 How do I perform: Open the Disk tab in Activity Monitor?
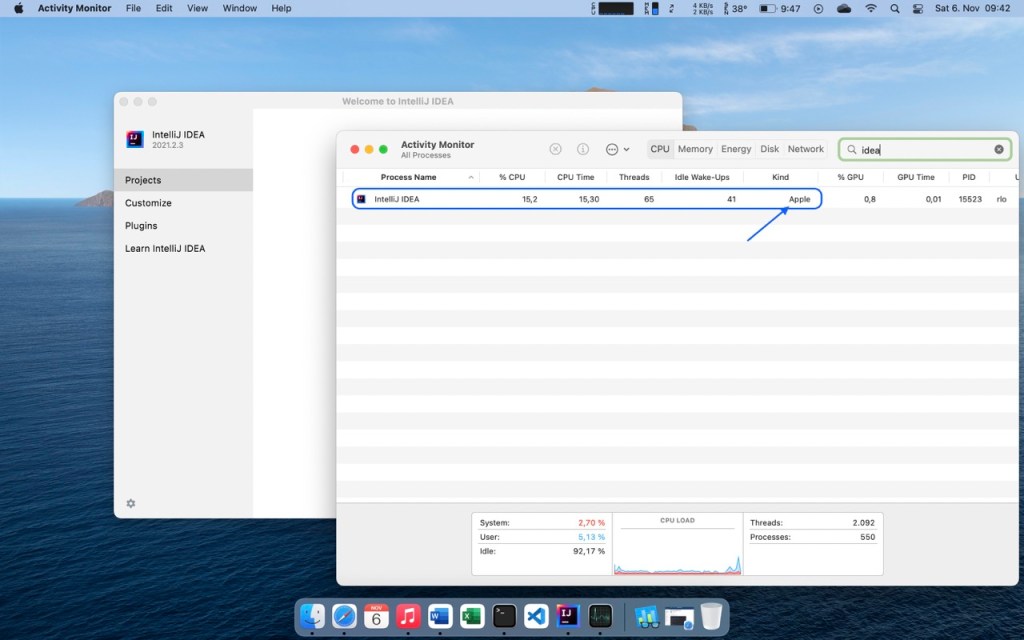coord(769,148)
